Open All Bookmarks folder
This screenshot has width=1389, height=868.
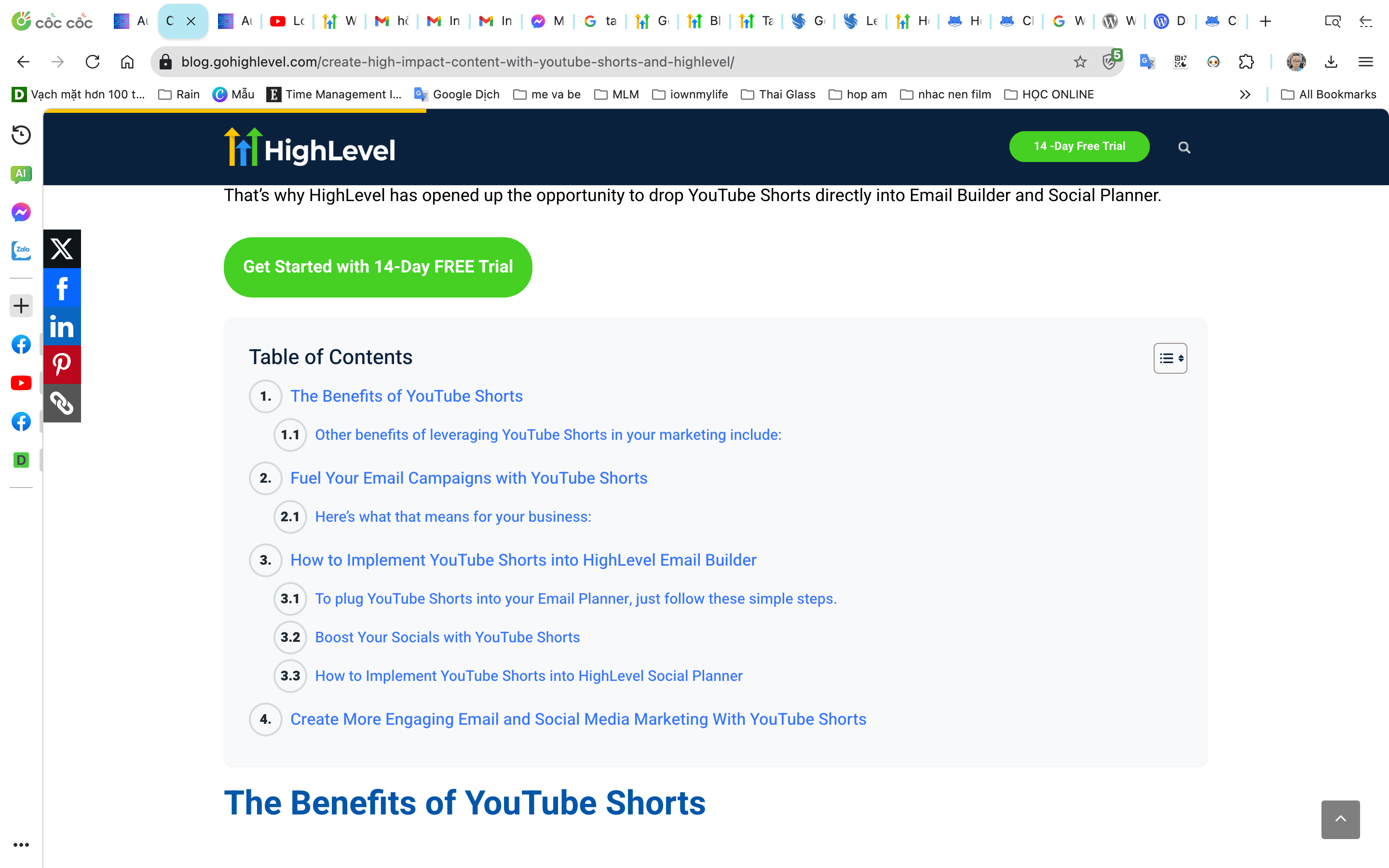(1328, 94)
